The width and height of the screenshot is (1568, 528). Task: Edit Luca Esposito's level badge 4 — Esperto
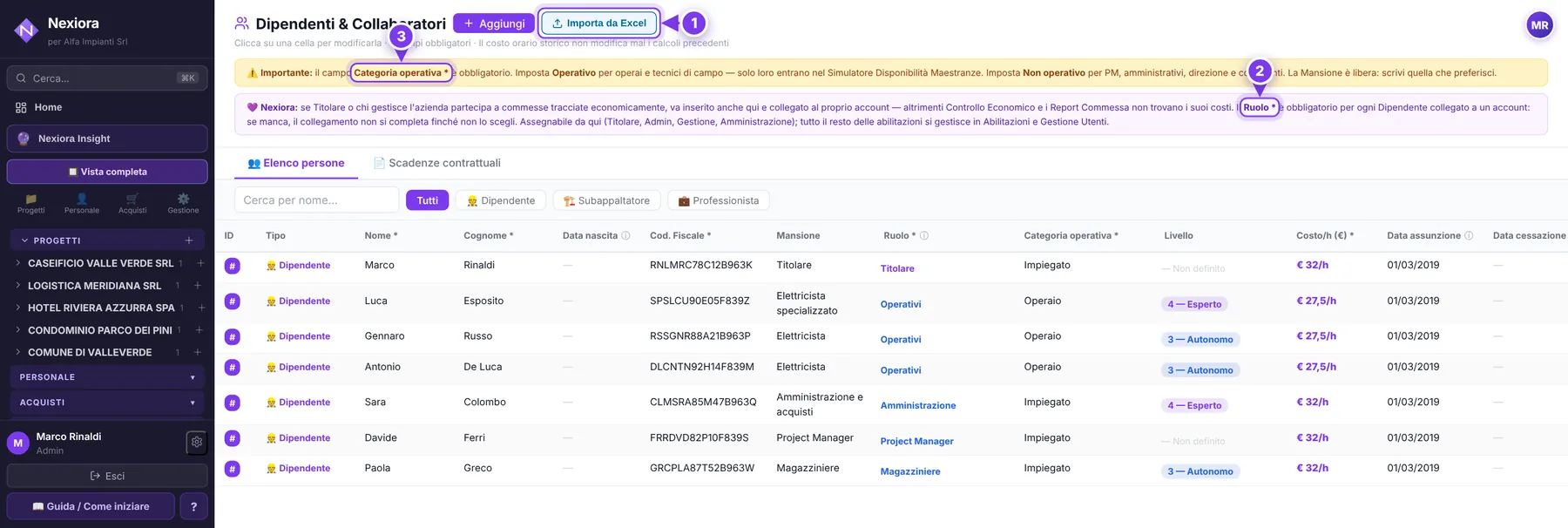coord(1195,304)
